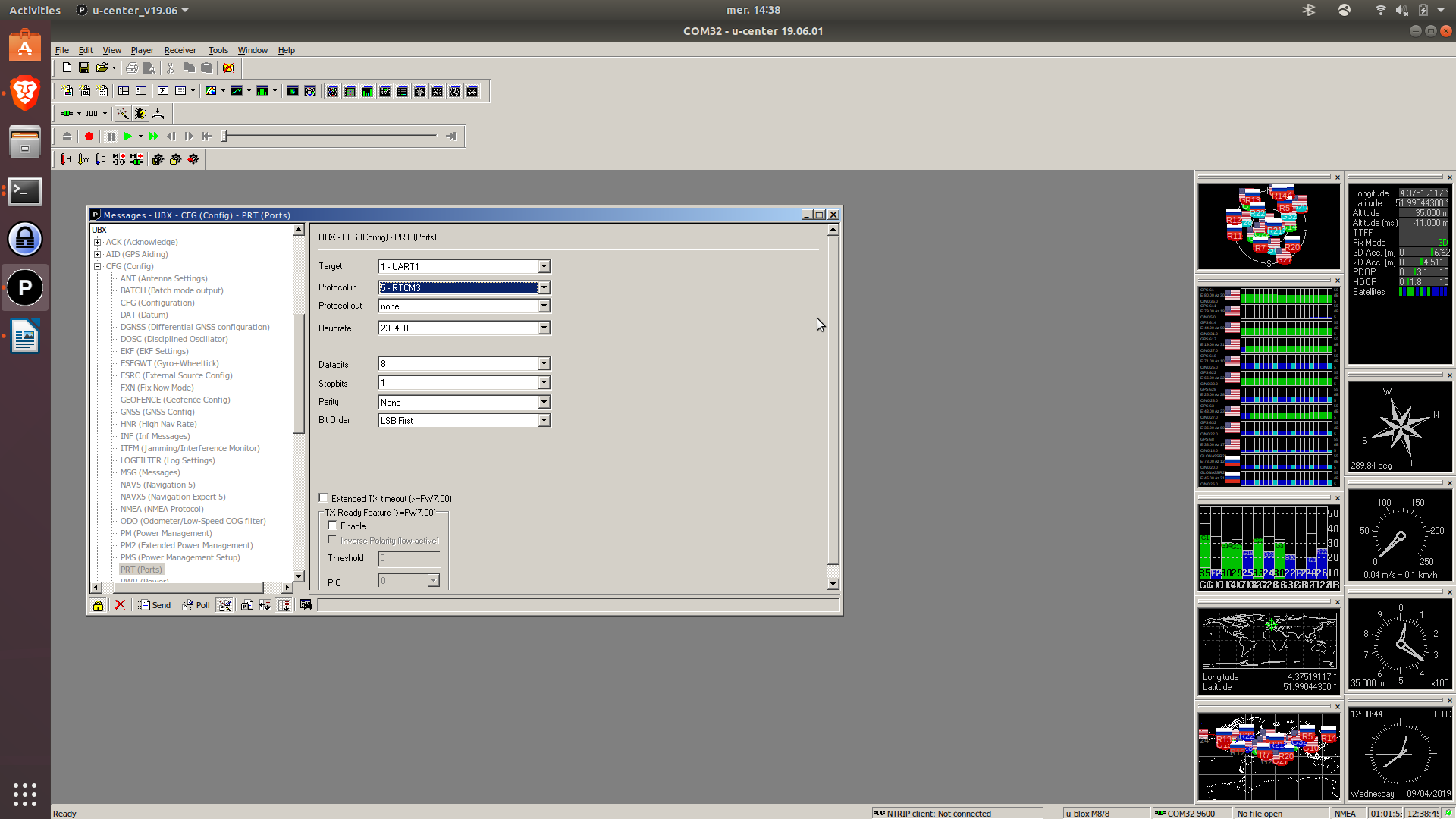
Task: Click the Hotstart icon labeled H
Action: click(66, 159)
